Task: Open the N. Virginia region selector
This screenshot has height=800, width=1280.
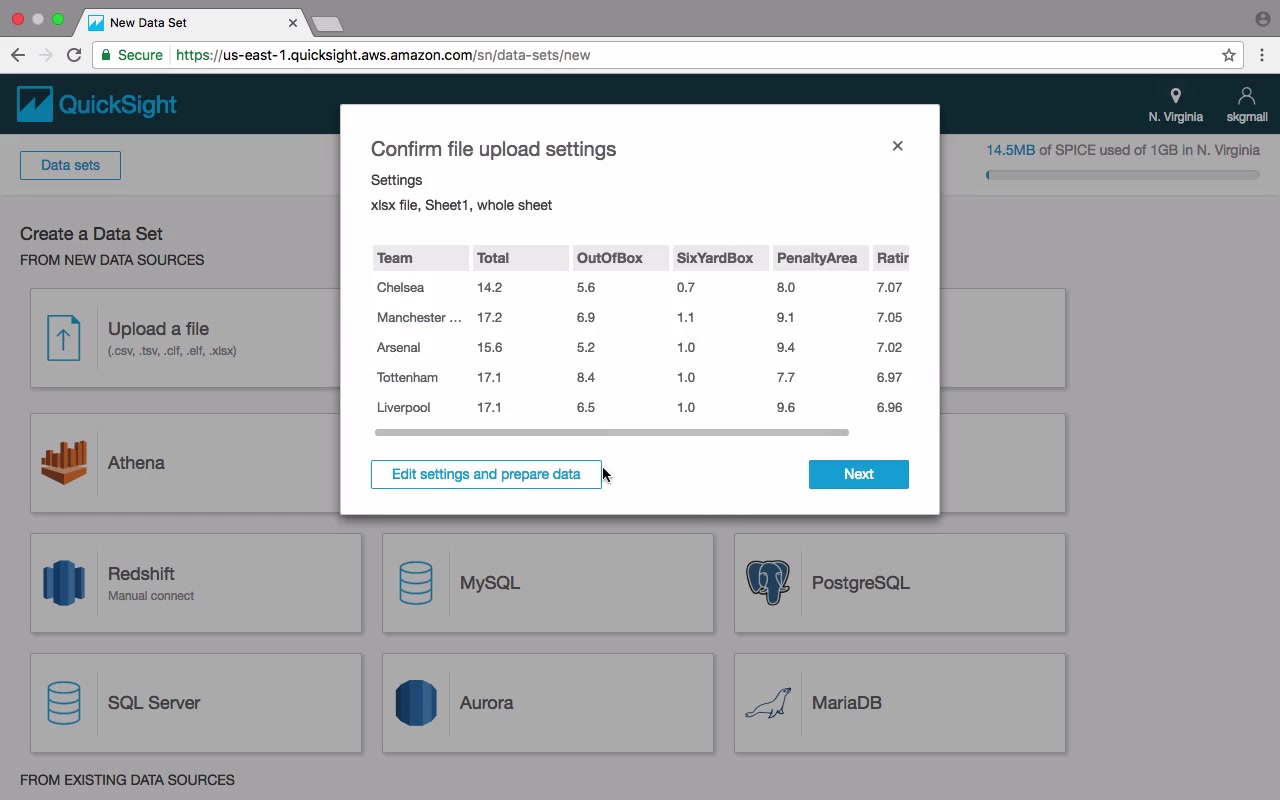Action: (x=1175, y=105)
